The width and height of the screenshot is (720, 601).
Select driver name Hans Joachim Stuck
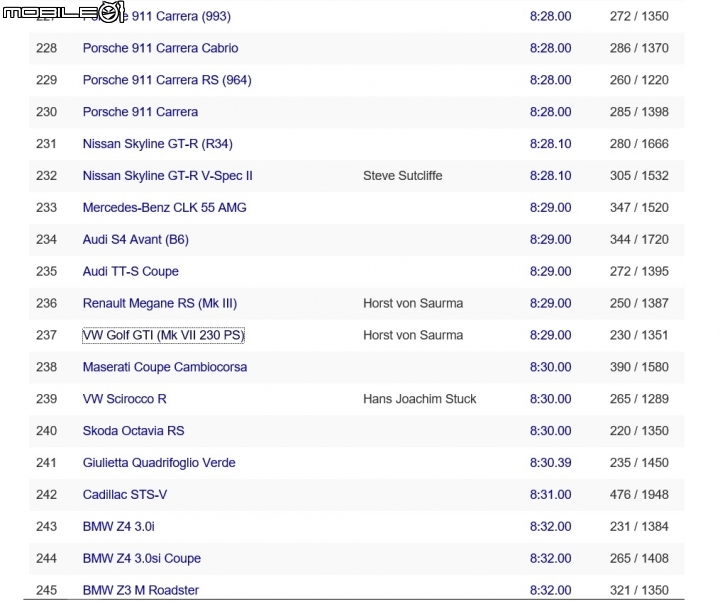coord(420,399)
